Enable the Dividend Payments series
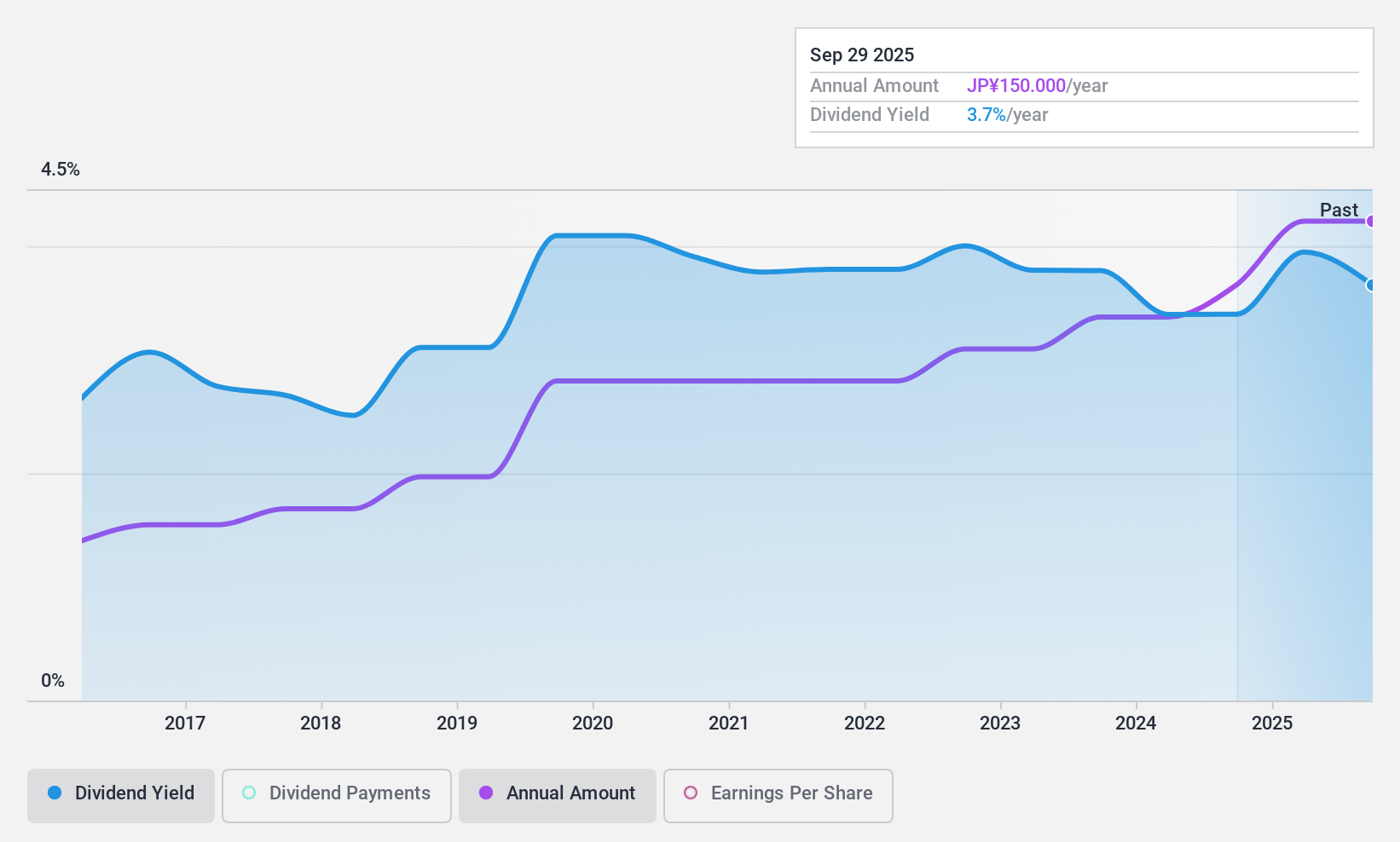The image size is (1400, 842). 336,793
